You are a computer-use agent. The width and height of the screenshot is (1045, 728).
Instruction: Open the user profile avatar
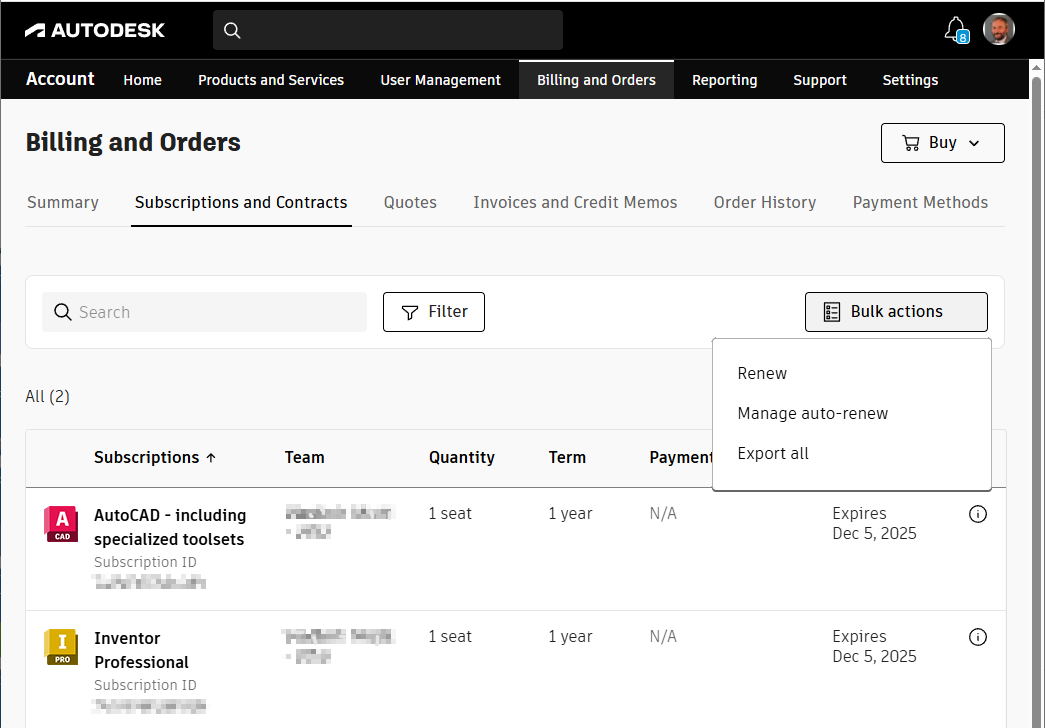998,29
